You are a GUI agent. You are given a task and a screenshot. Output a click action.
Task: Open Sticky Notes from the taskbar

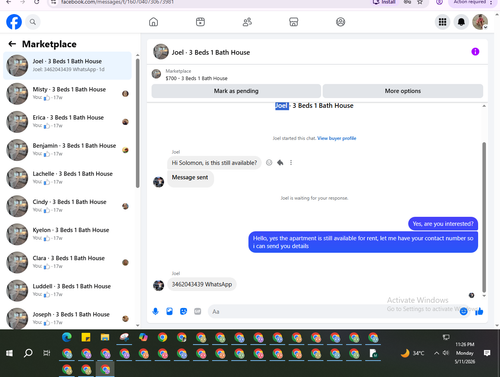point(86,337)
